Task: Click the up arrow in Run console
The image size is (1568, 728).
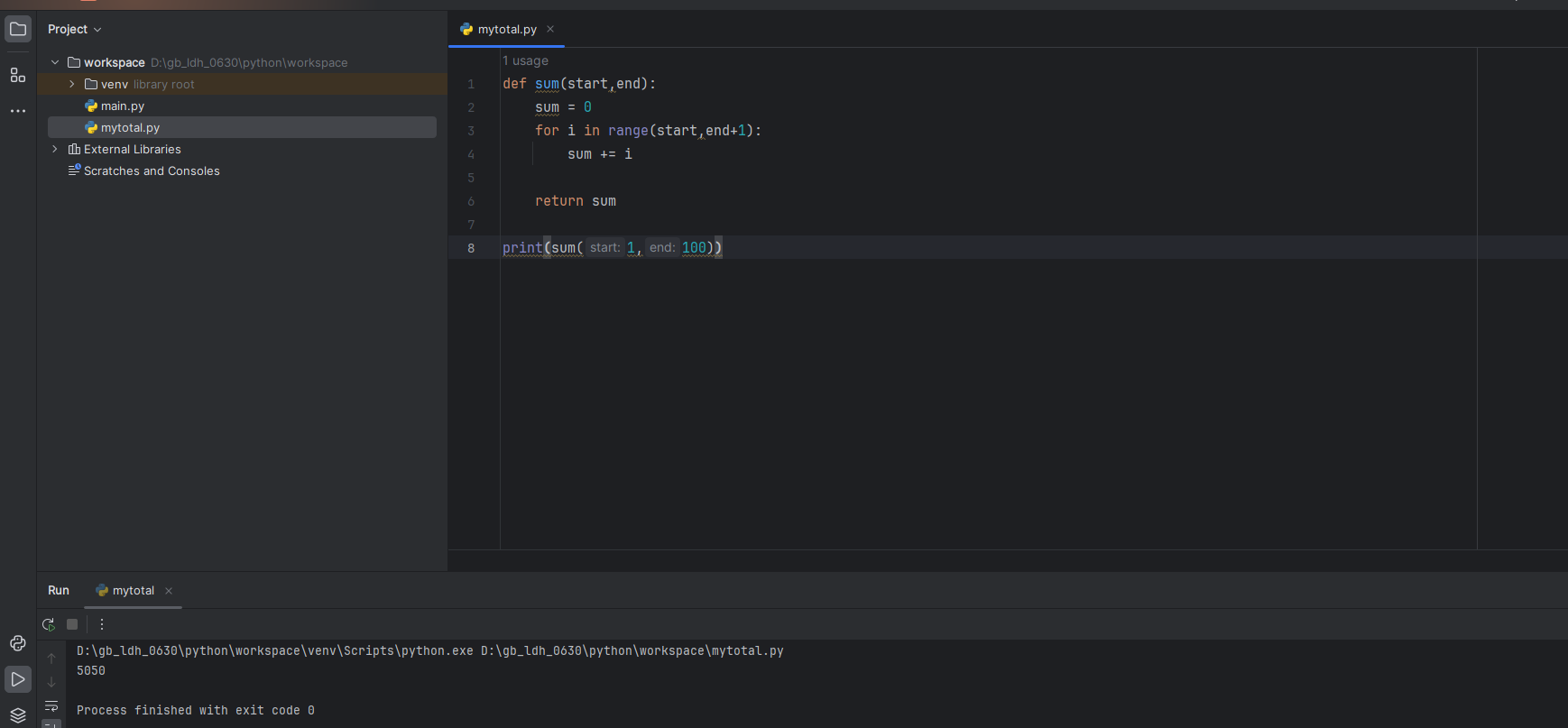Action: click(x=51, y=659)
